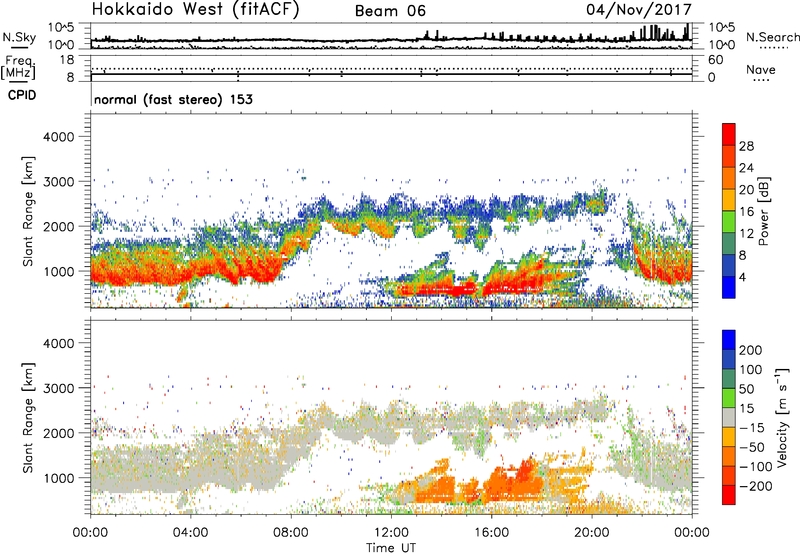Click the blue bottom segment of the power colorbar
Viewport: 800px width, 554px height.
[x=729, y=287]
